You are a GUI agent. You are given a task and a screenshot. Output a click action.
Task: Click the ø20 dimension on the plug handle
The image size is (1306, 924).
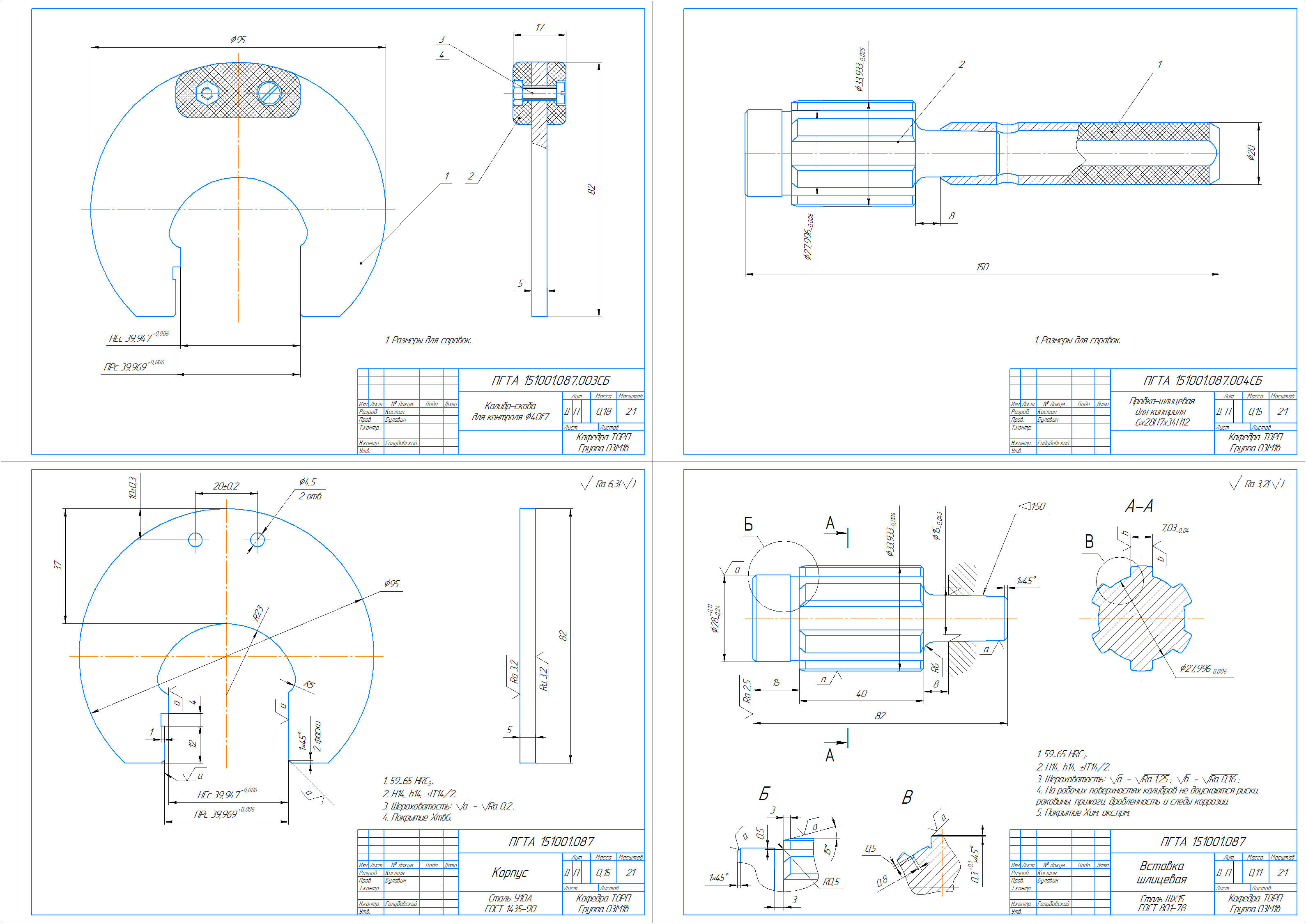coord(1251,152)
